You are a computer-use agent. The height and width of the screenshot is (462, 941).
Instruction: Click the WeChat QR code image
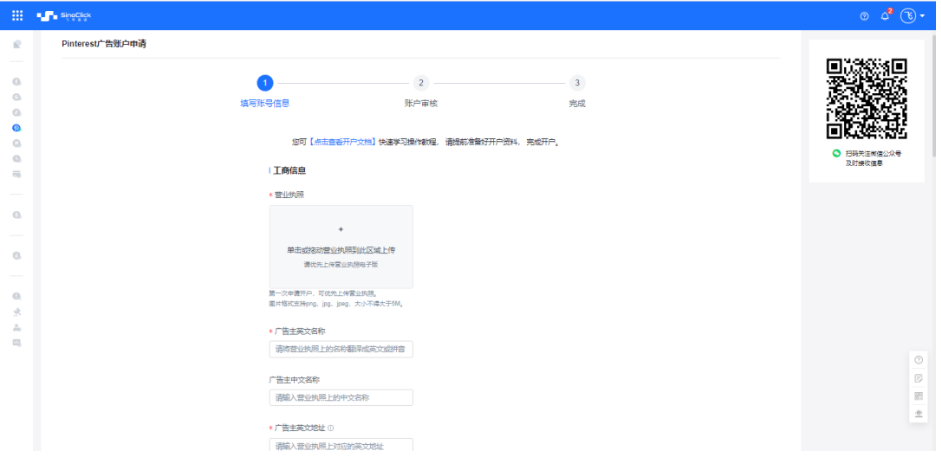pos(867,99)
